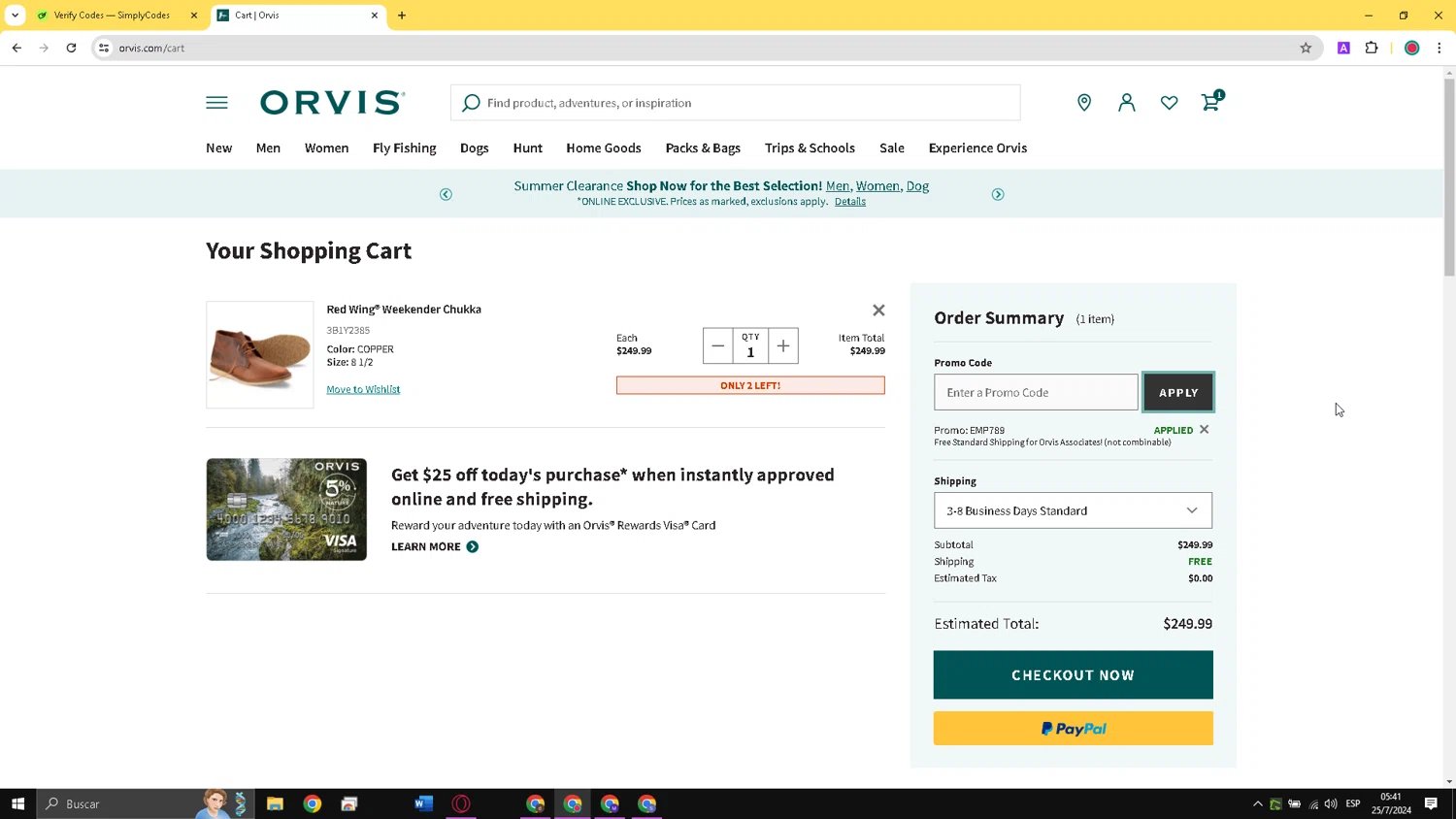
Task: Click Learn More link
Action: pyautogui.click(x=426, y=546)
